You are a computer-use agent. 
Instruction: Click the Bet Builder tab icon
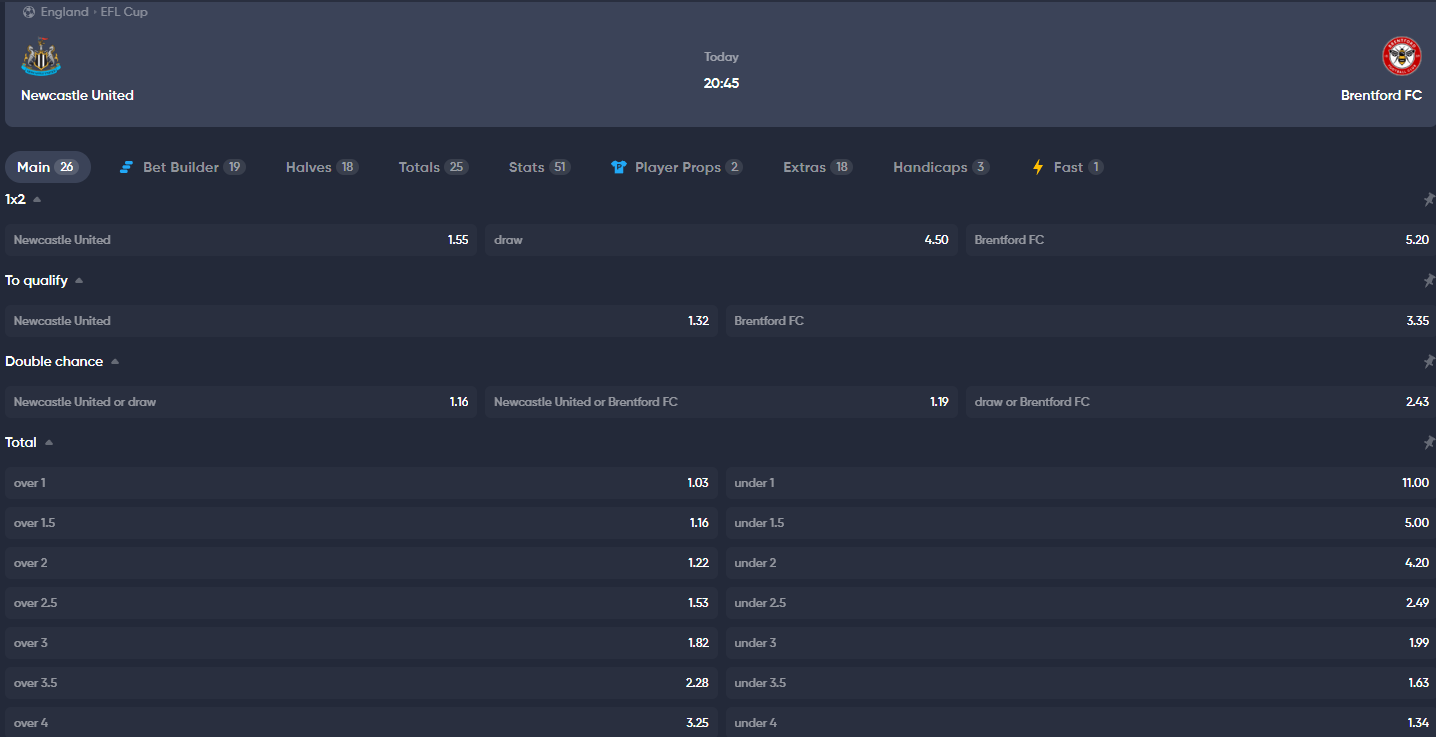pyautogui.click(x=126, y=167)
